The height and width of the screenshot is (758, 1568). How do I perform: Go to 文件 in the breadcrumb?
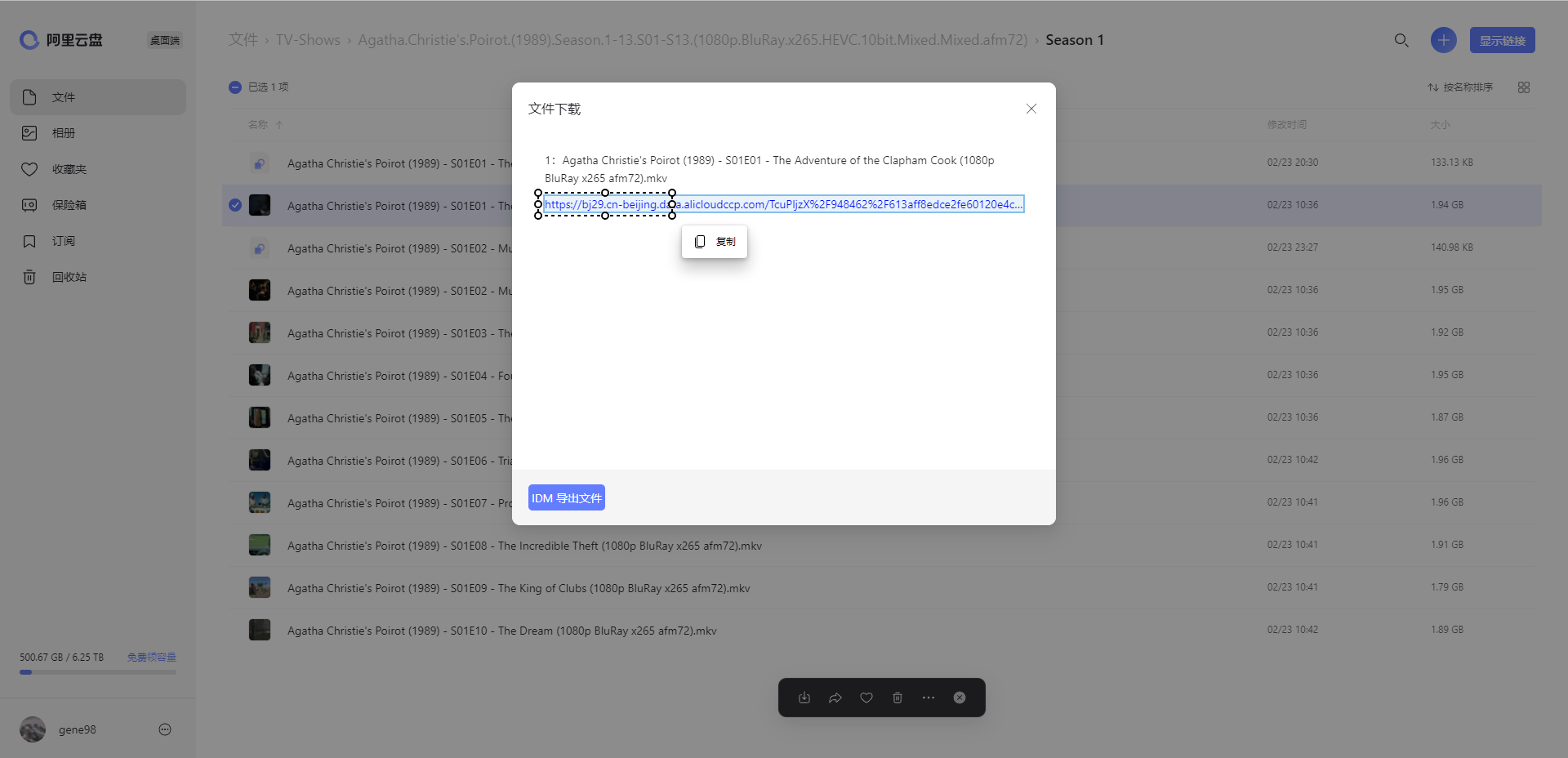coord(243,40)
